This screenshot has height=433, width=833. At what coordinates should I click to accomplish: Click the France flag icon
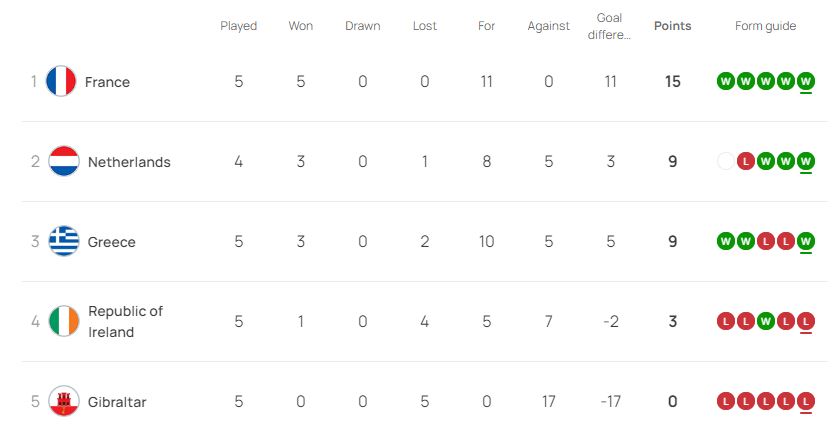(x=61, y=81)
